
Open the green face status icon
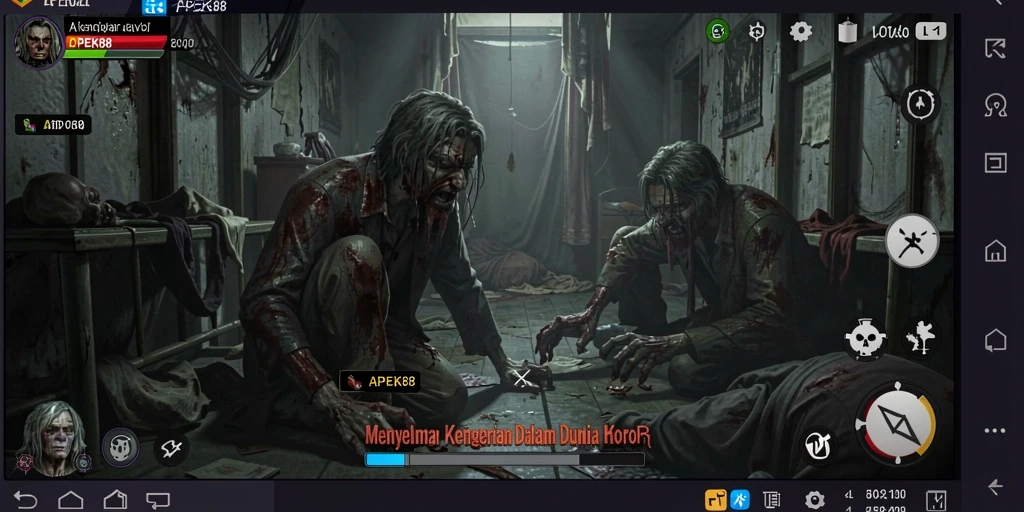[x=718, y=31]
